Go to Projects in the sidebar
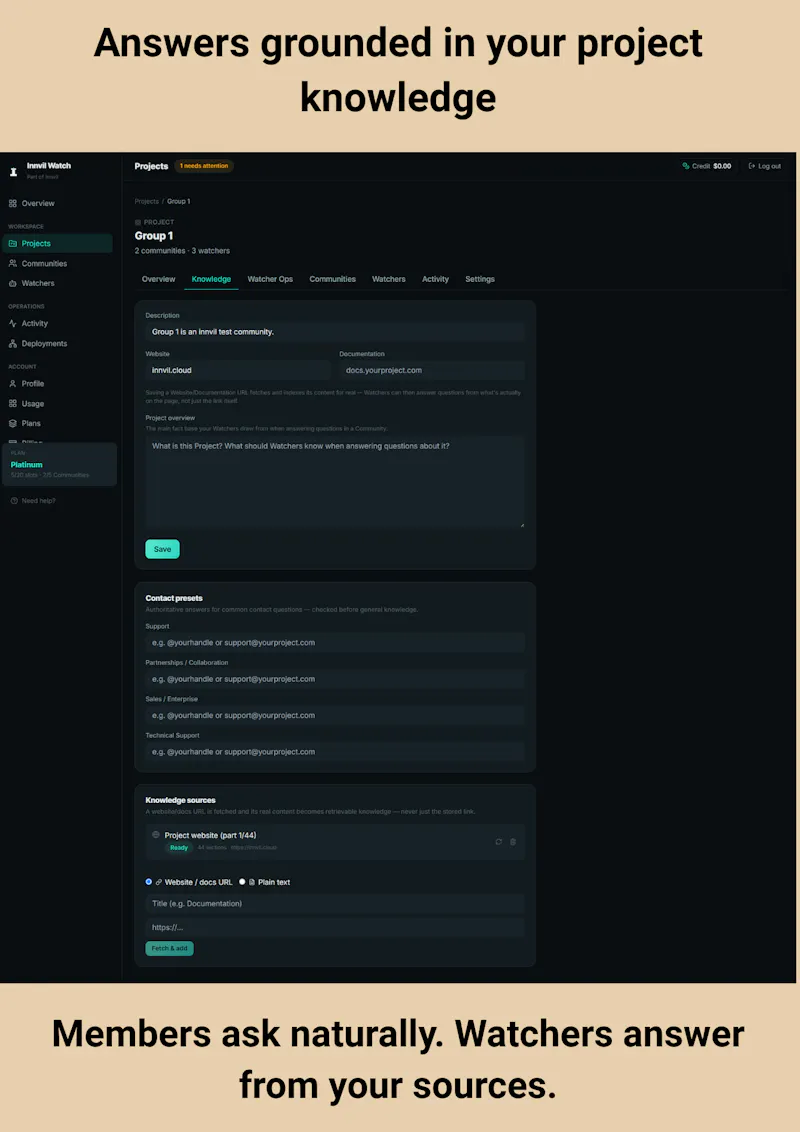Image resolution: width=800 pixels, height=1132 pixels. [58, 243]
